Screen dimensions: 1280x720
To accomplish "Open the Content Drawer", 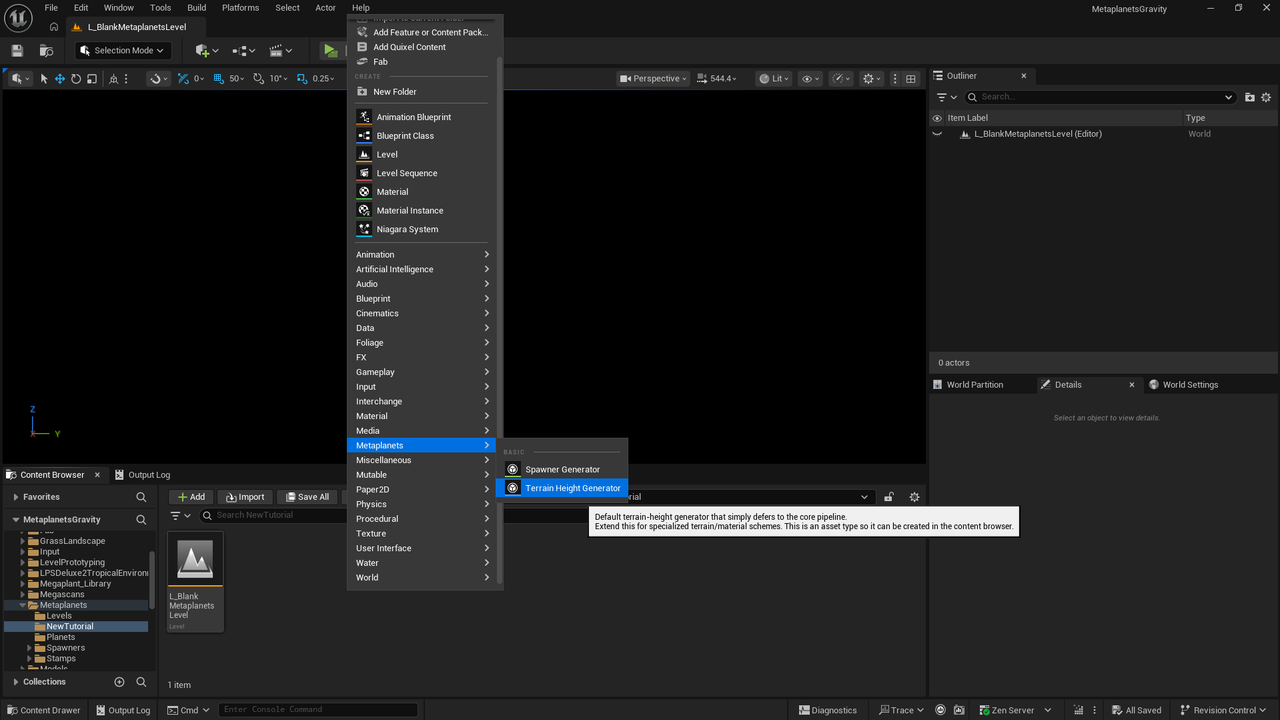I will point(44,710).
